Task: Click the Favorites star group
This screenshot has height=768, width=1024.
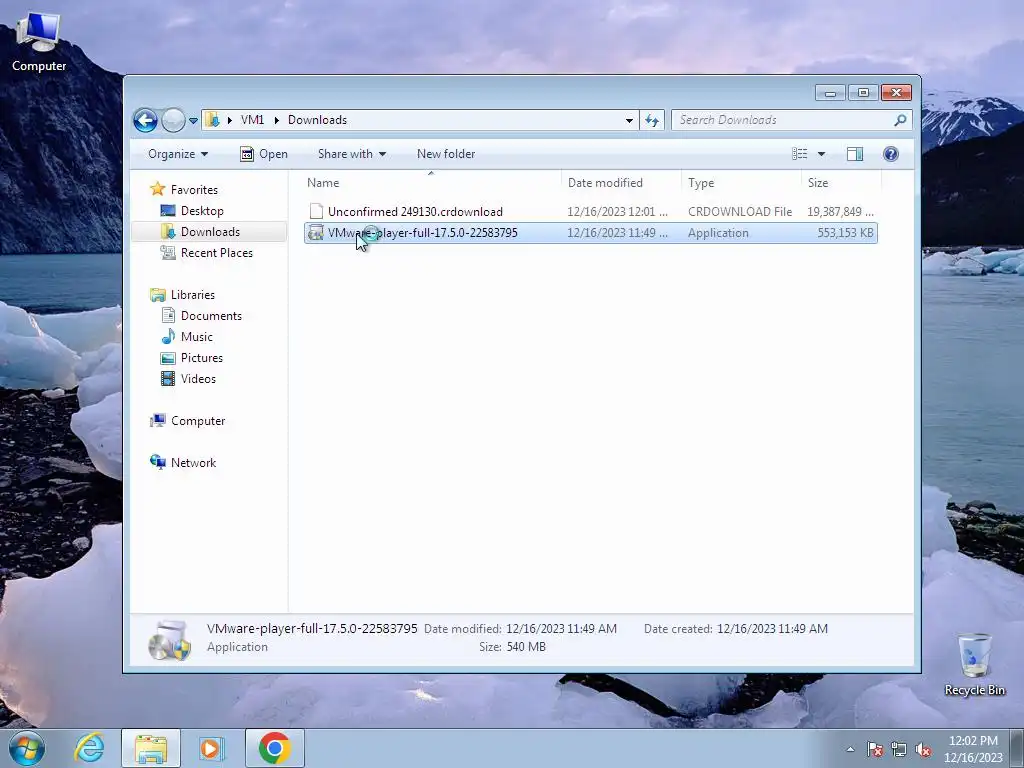Action: [184, 189]
